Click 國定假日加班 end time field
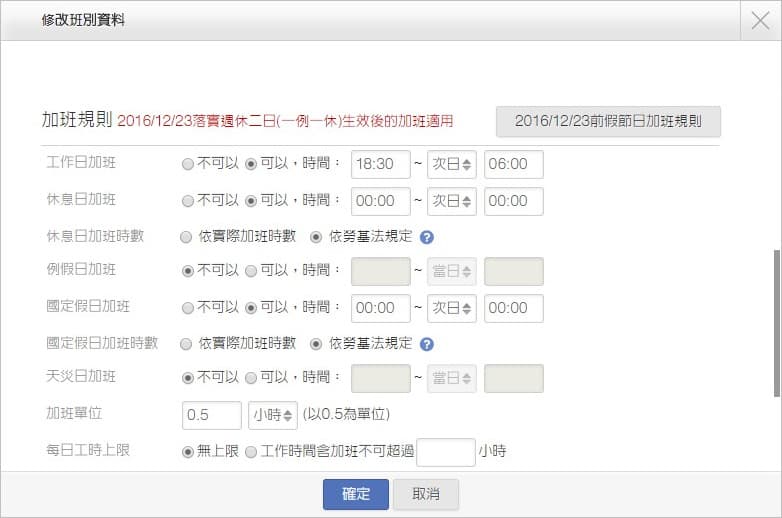782x518 pixels. pyautogui.click(x=514, y=309)
